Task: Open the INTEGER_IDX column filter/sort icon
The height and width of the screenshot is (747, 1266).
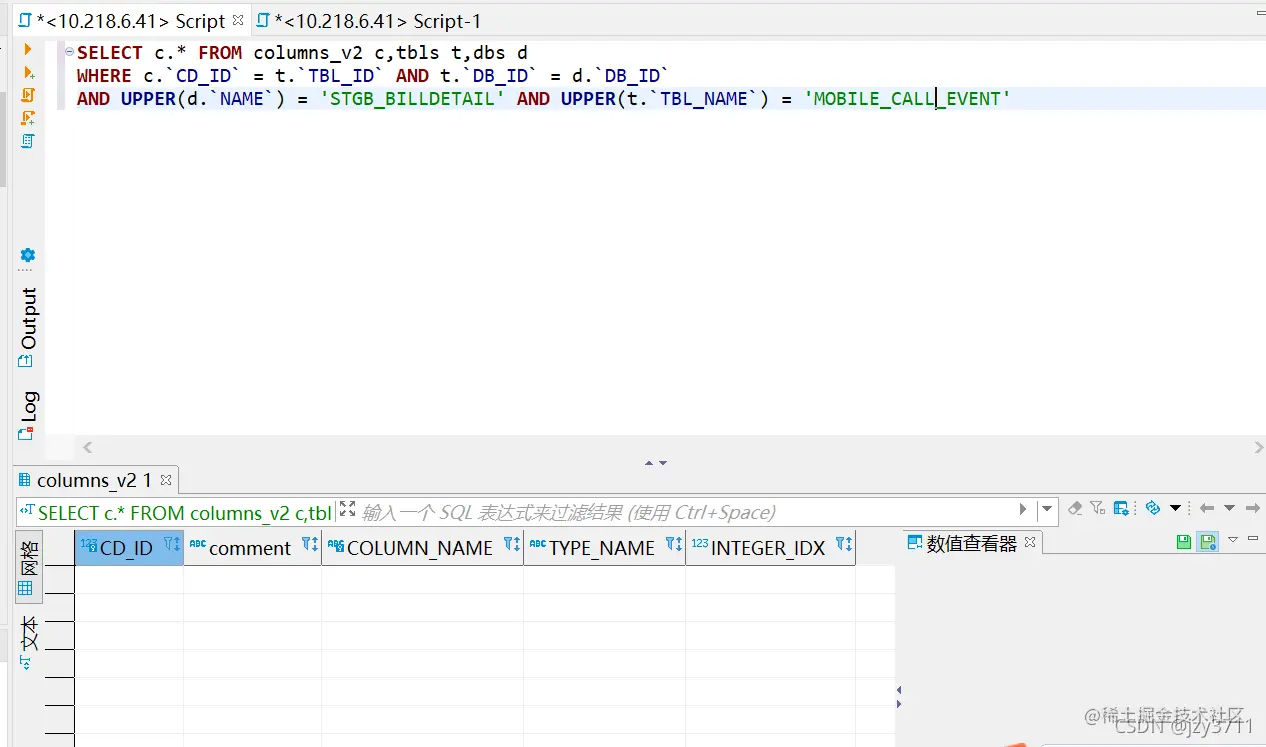Action: [843, 544]
